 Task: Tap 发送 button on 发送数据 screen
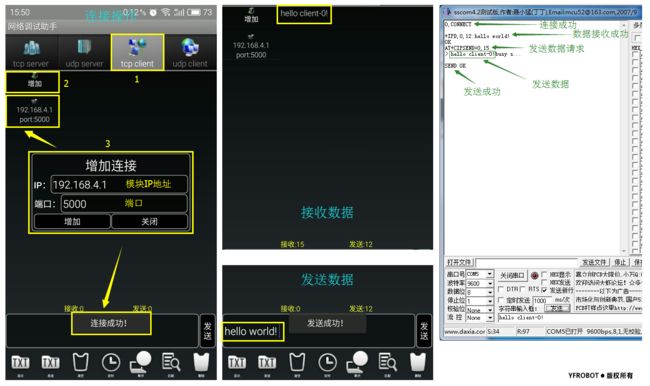[x=424, y=330]
